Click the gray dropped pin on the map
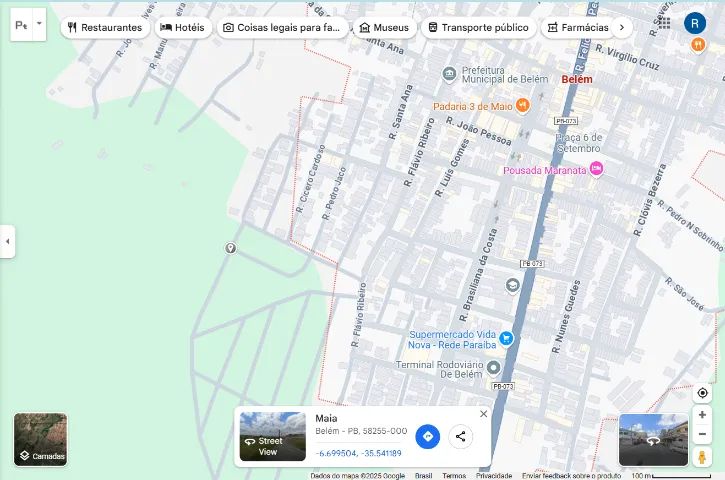Screen dimensions: 725x480 tap(231, 248)
